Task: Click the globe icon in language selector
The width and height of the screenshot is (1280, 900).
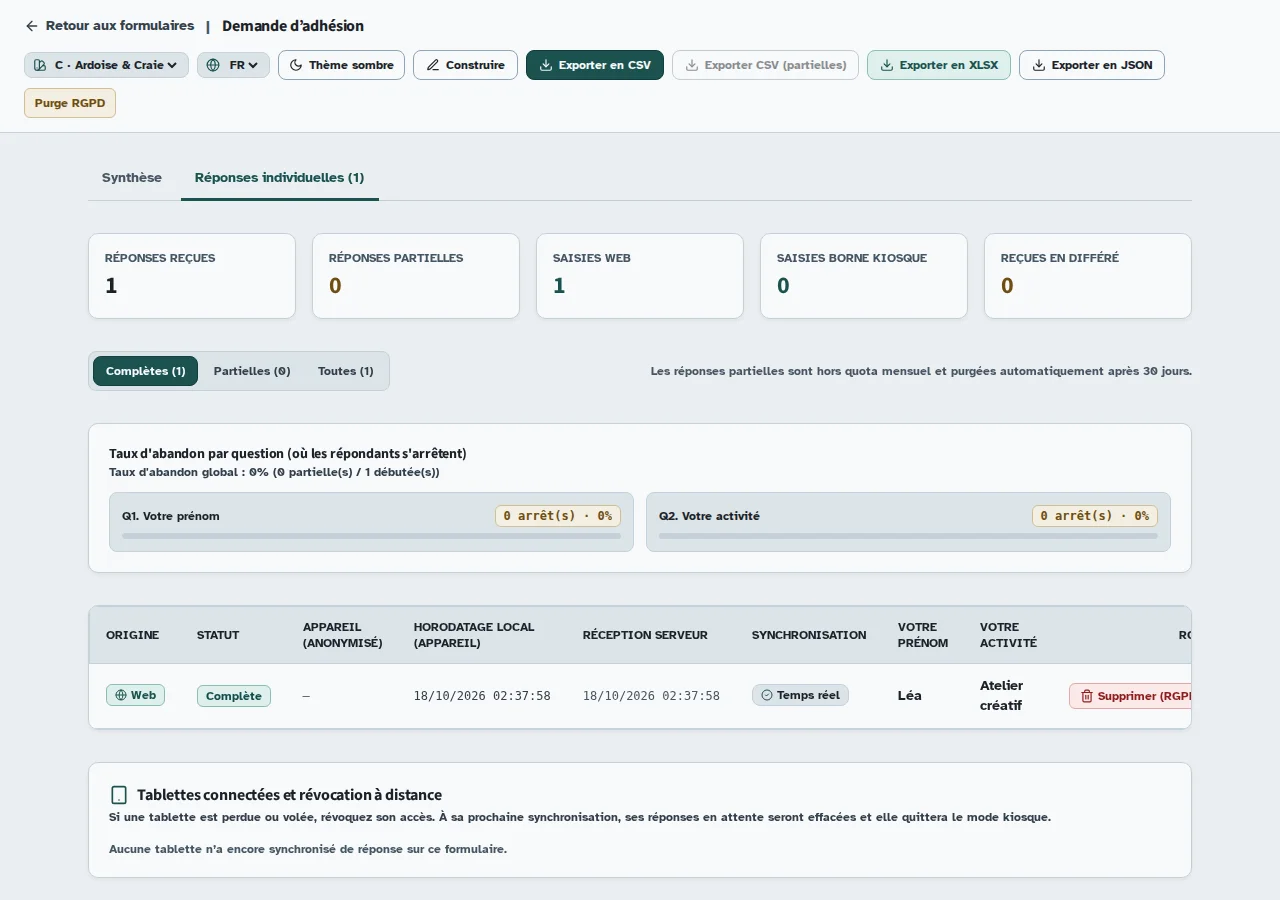Action: click(x=213, y=65)
